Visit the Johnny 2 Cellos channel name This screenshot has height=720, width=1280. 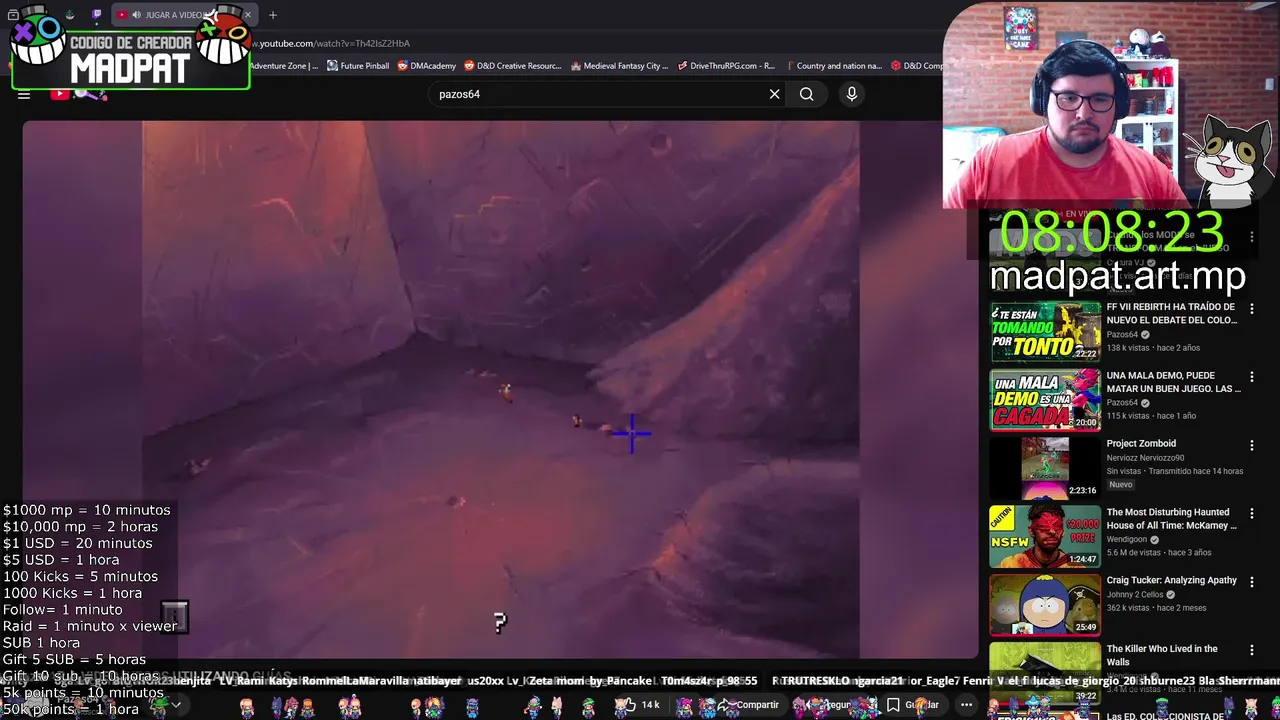tap(1136, 594)
